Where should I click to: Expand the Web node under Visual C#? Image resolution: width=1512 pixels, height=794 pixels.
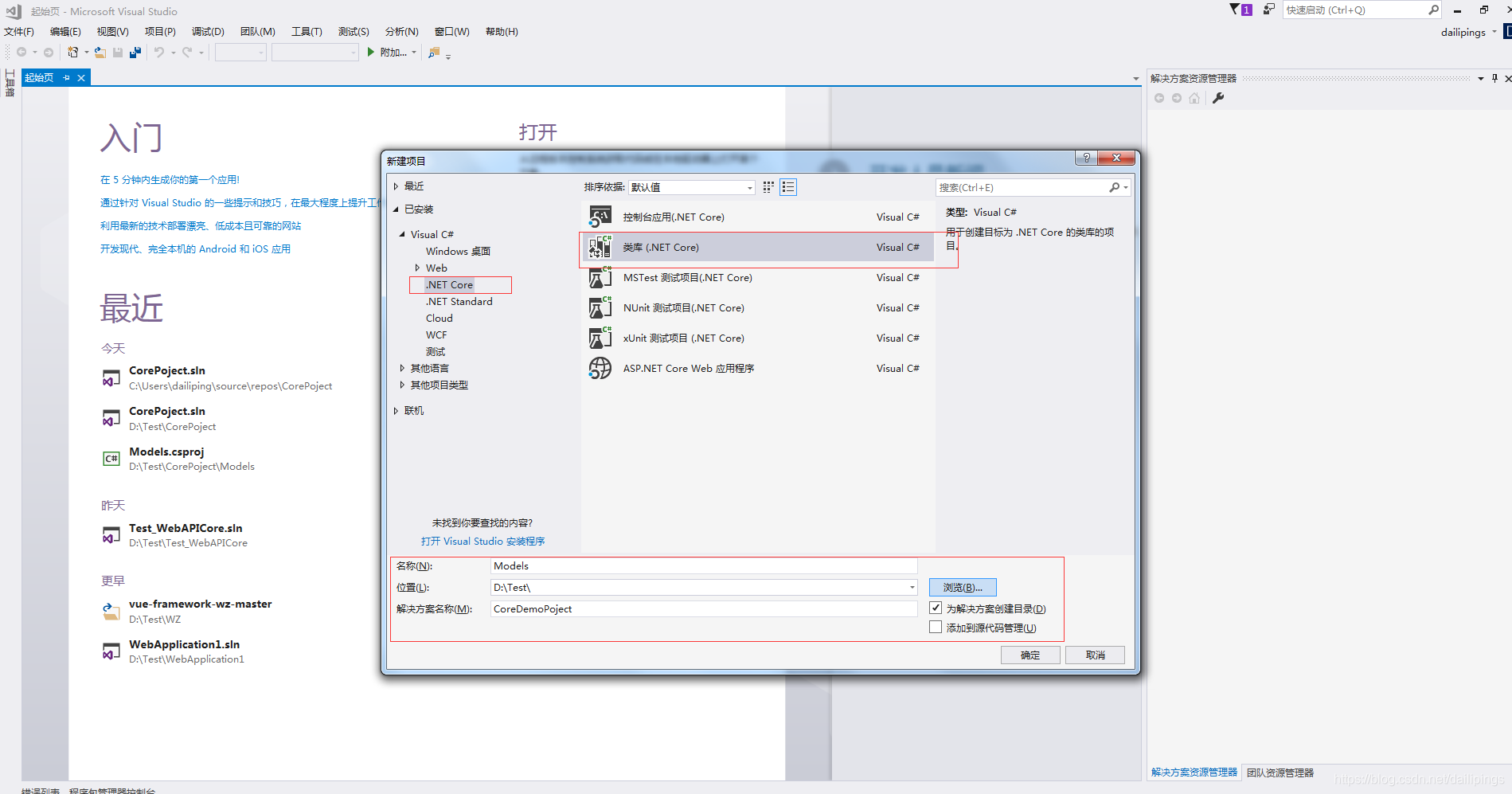[417, 268]
